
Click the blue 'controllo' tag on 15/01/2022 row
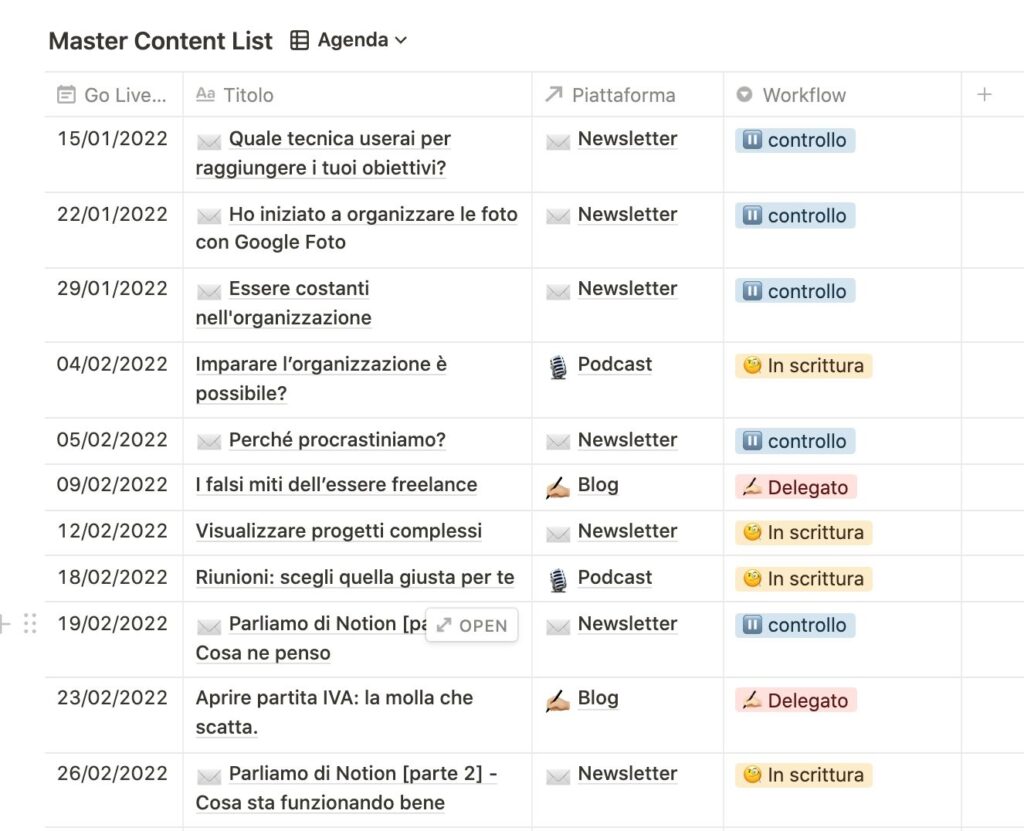coord(795,140)
